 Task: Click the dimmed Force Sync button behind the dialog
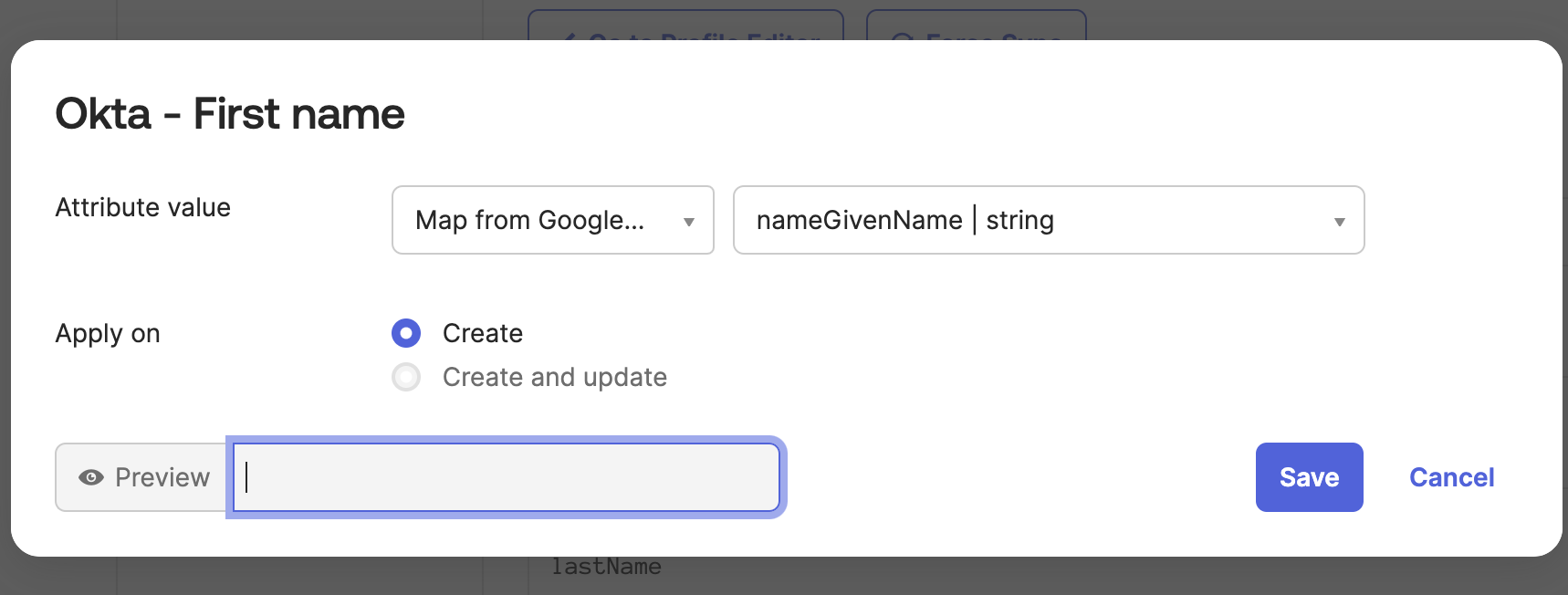click(x=976, y=26)
